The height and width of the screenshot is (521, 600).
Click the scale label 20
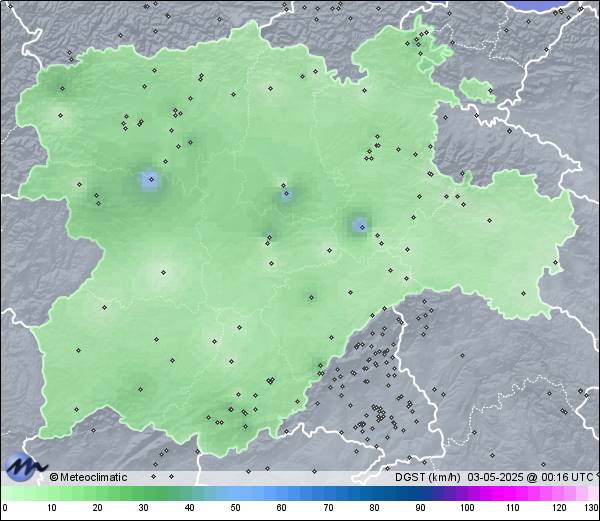(98, 508)
